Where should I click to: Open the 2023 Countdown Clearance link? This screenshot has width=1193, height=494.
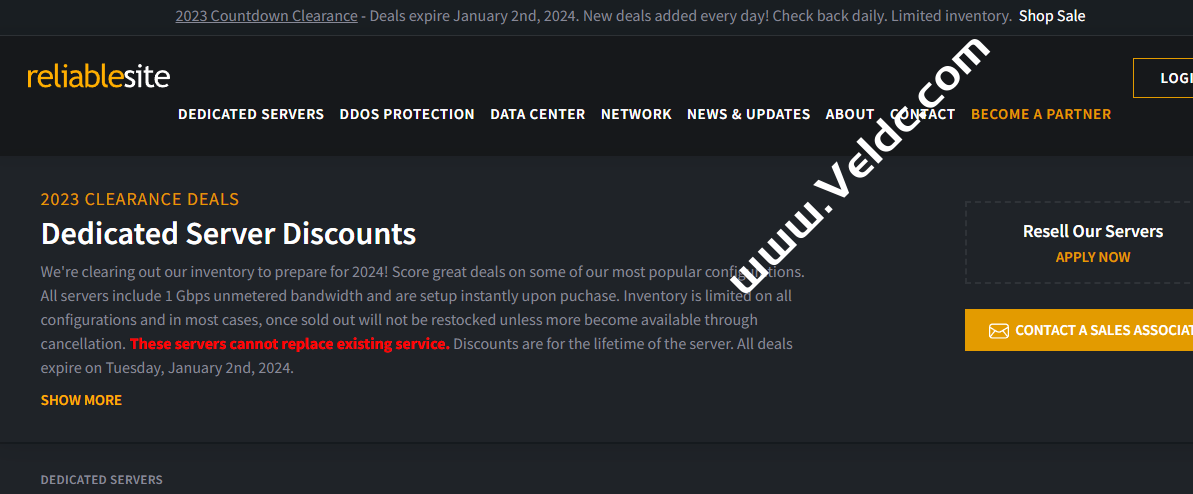[x=266, y=16]
